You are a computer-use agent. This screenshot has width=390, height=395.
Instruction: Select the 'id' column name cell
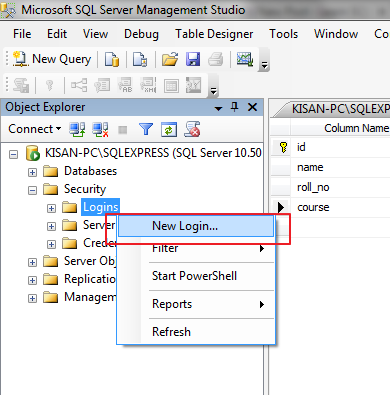(x=340, y=147)
